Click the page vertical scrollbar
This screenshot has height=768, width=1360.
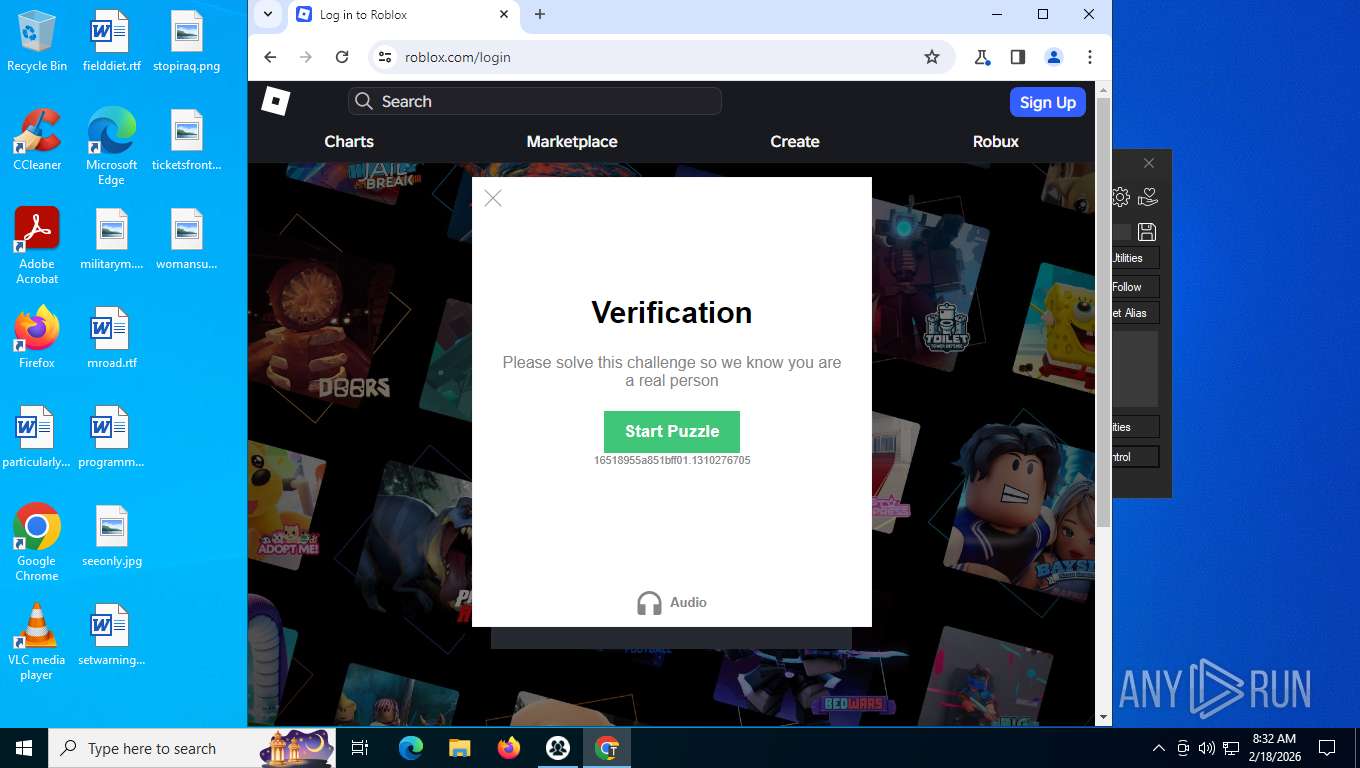tap(1104, 310)
